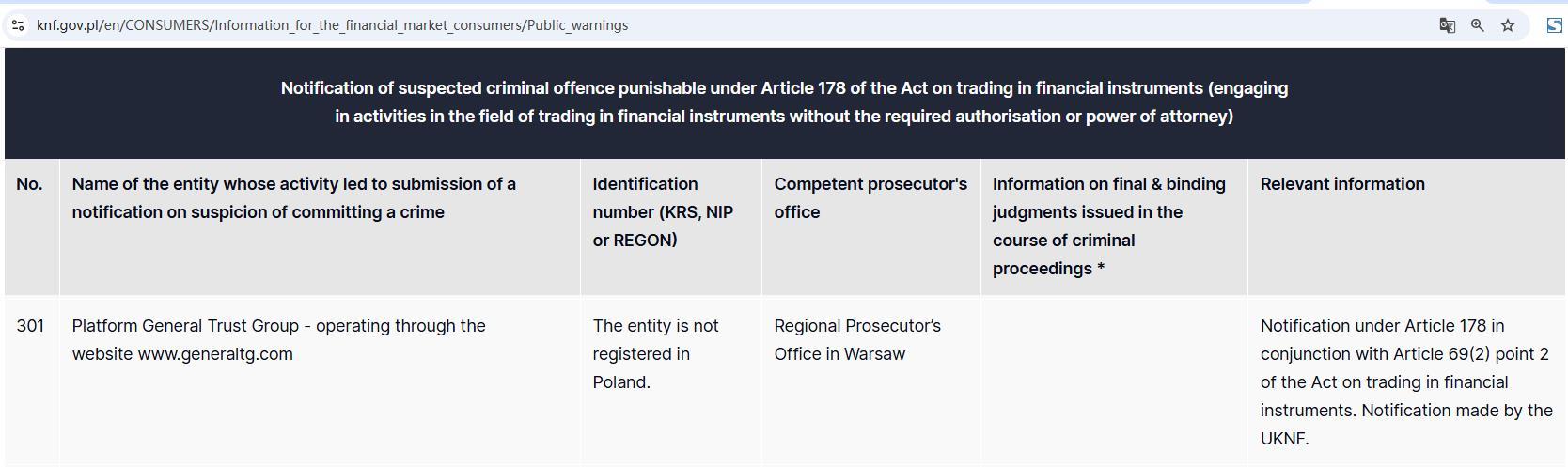Screen dimensions: 1568x467
Task: Open the site information icon
Action: tap(18, 25)
